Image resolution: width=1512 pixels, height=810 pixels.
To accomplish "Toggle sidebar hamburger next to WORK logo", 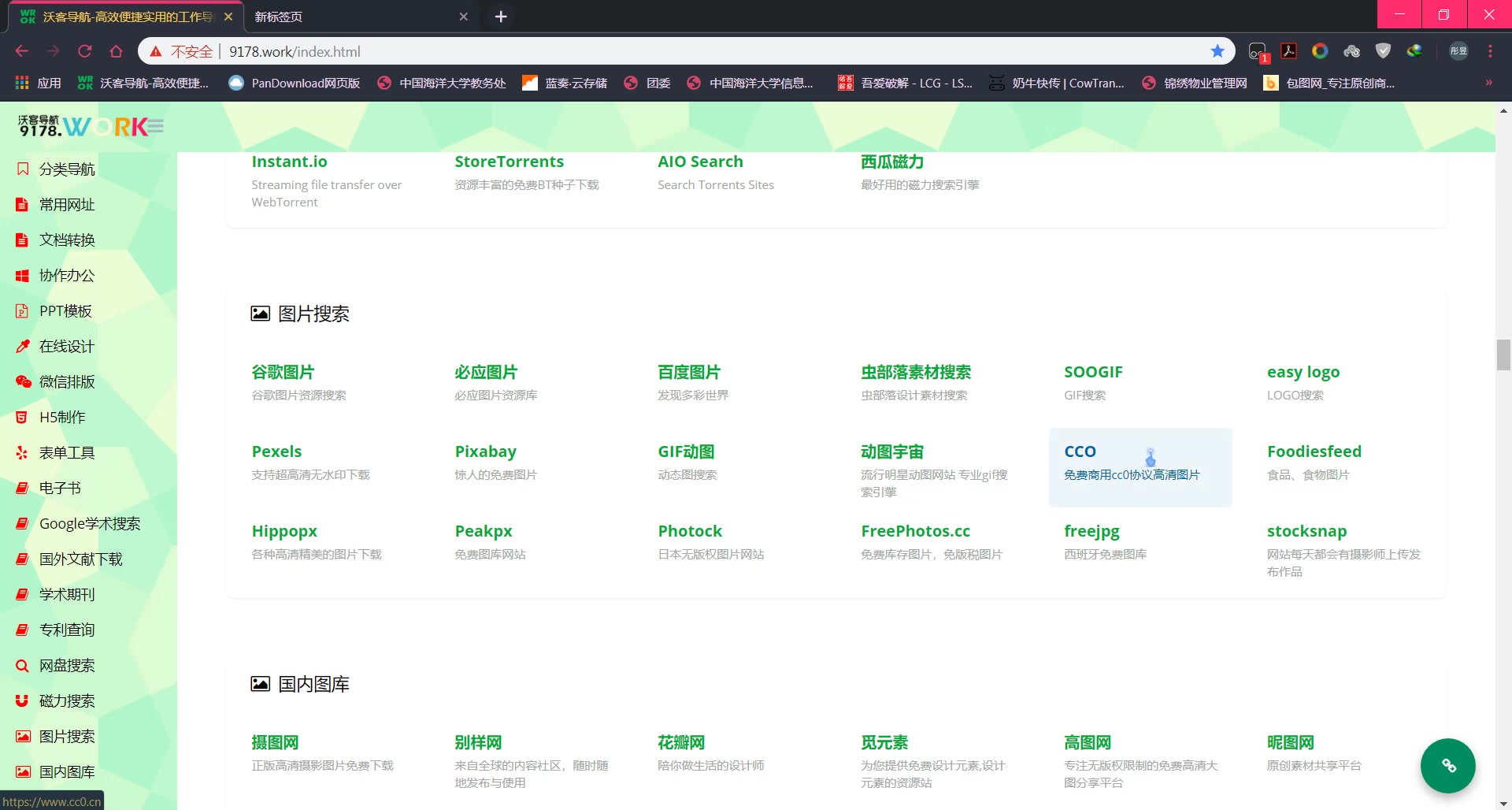I will (x=155, y=126).
